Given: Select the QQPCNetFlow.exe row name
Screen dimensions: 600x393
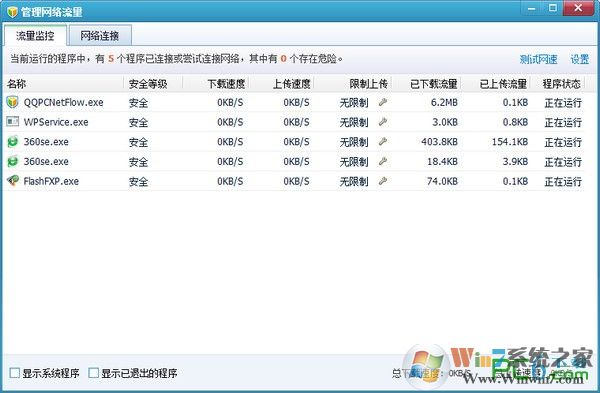Looking at the screenshot, I should coord(64,103).
